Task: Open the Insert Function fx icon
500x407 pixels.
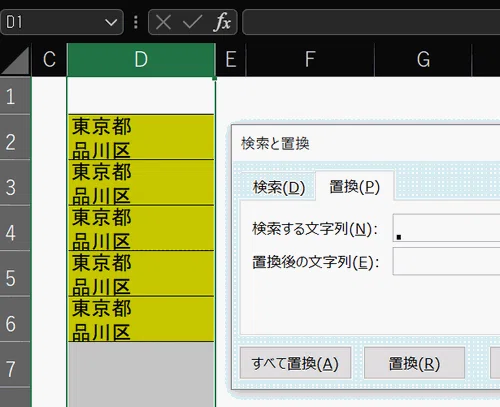Action: tap(223, 22)
